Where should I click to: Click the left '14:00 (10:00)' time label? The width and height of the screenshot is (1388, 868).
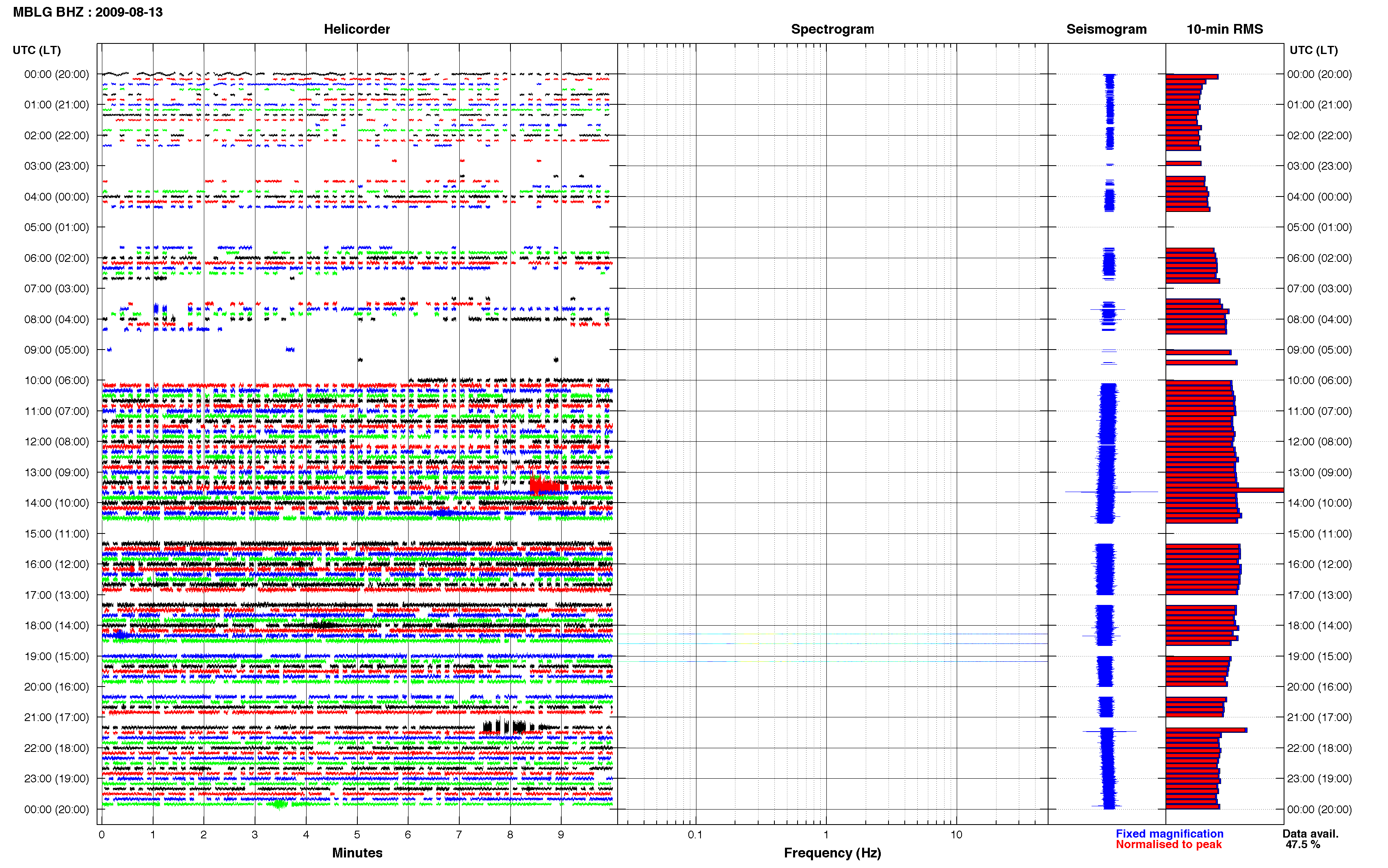pyautogui.click(x=57, y=503)
